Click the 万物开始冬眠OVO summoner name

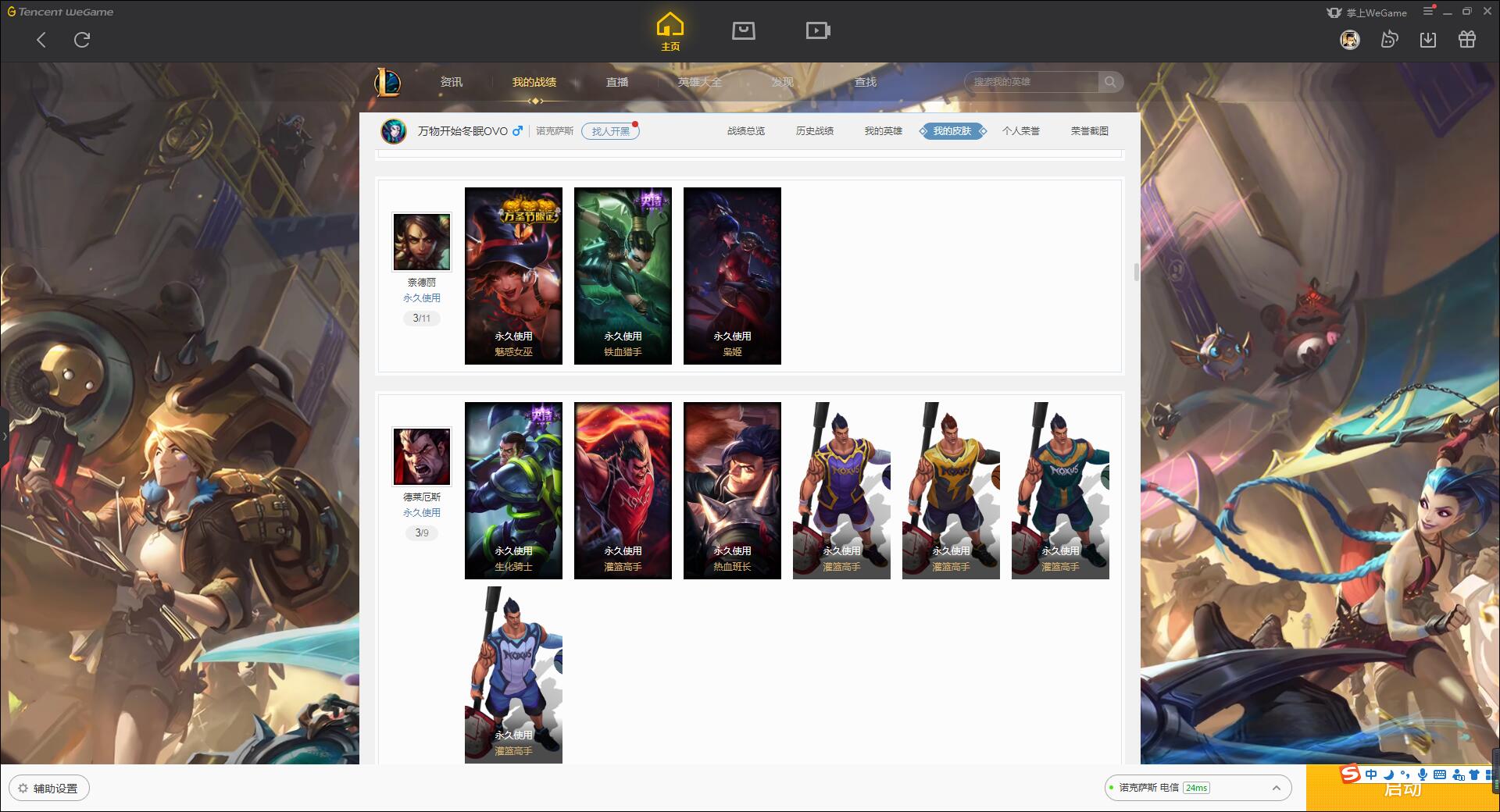coord(462,131)
